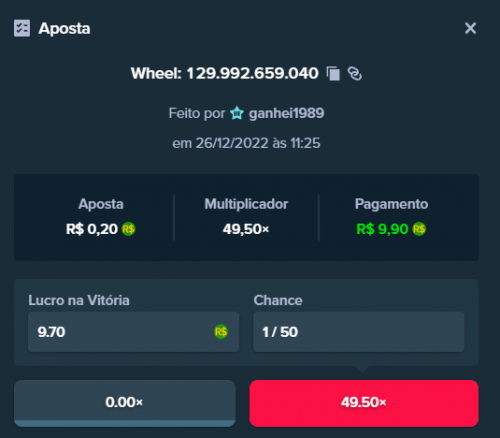Click the R$ coin icon in Lucro na Vitória field
Screen dimensions: 500x438
coord(221,332)
